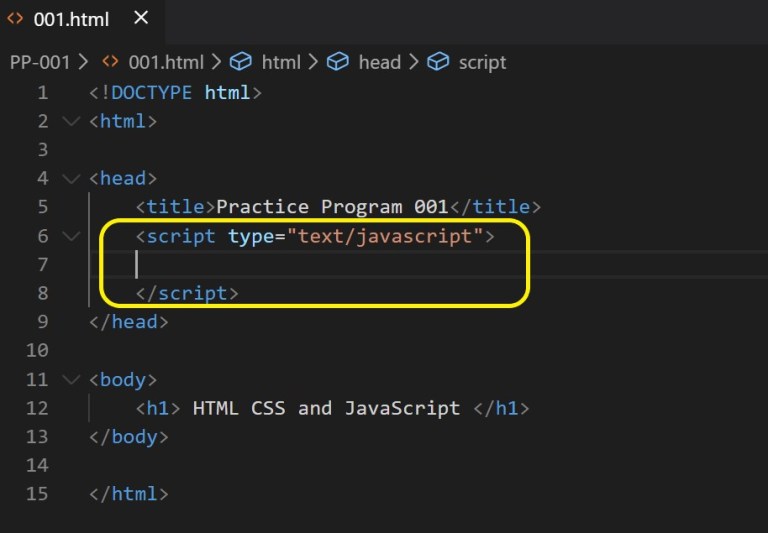Click line number 15 in the gutter
The width and height of the screenshot is (768, 533).
coord(37,494)
